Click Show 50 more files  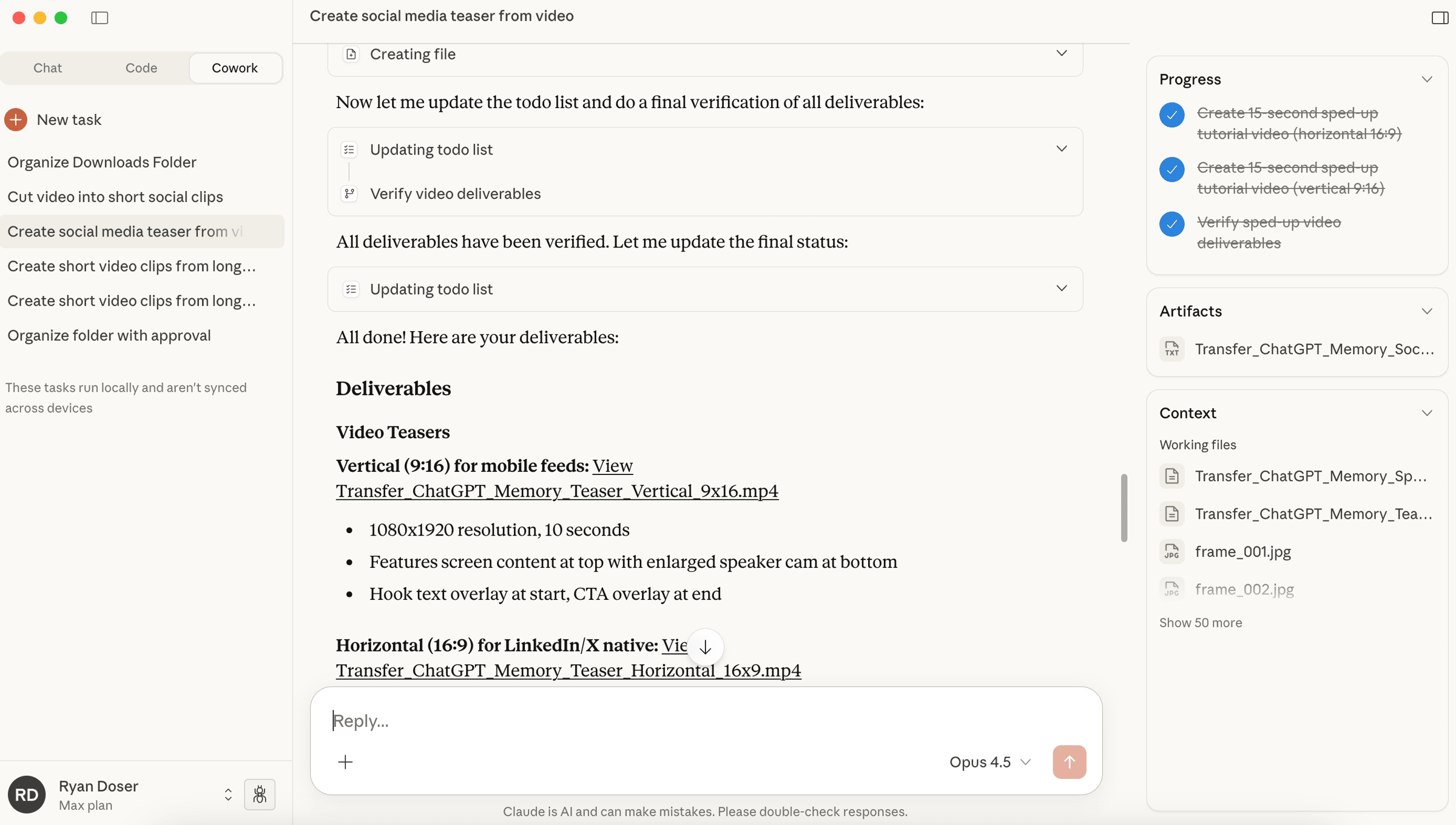coord(1200,622)
